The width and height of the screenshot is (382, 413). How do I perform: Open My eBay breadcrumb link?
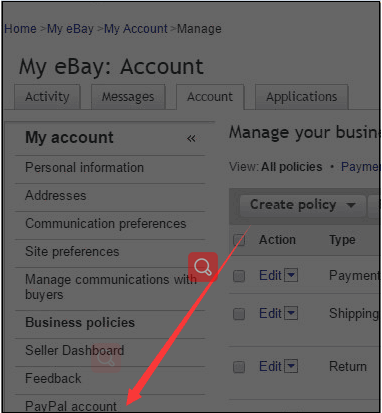click(x=70, y=29)
